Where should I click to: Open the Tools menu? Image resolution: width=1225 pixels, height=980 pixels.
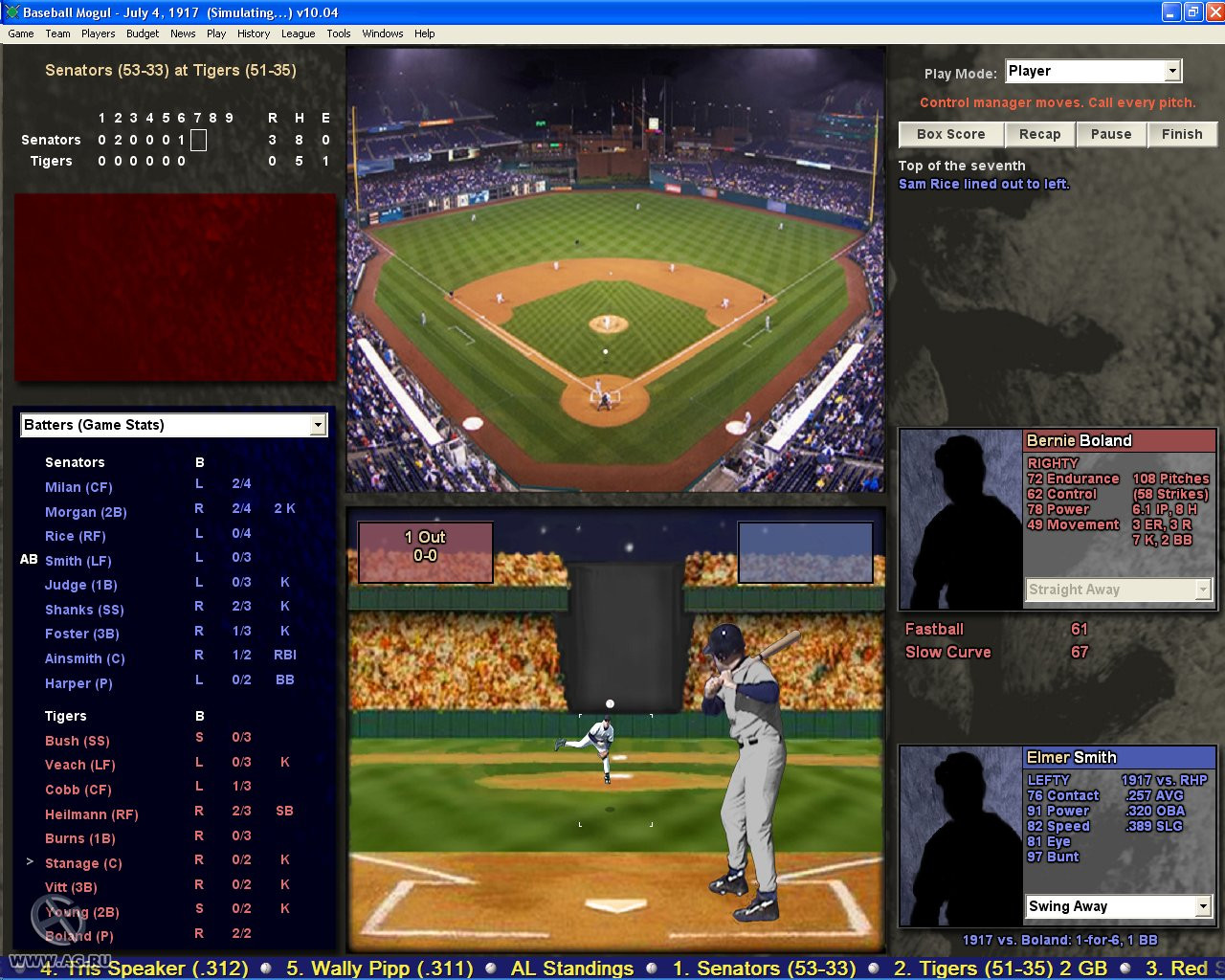click(x=339, y=33)
